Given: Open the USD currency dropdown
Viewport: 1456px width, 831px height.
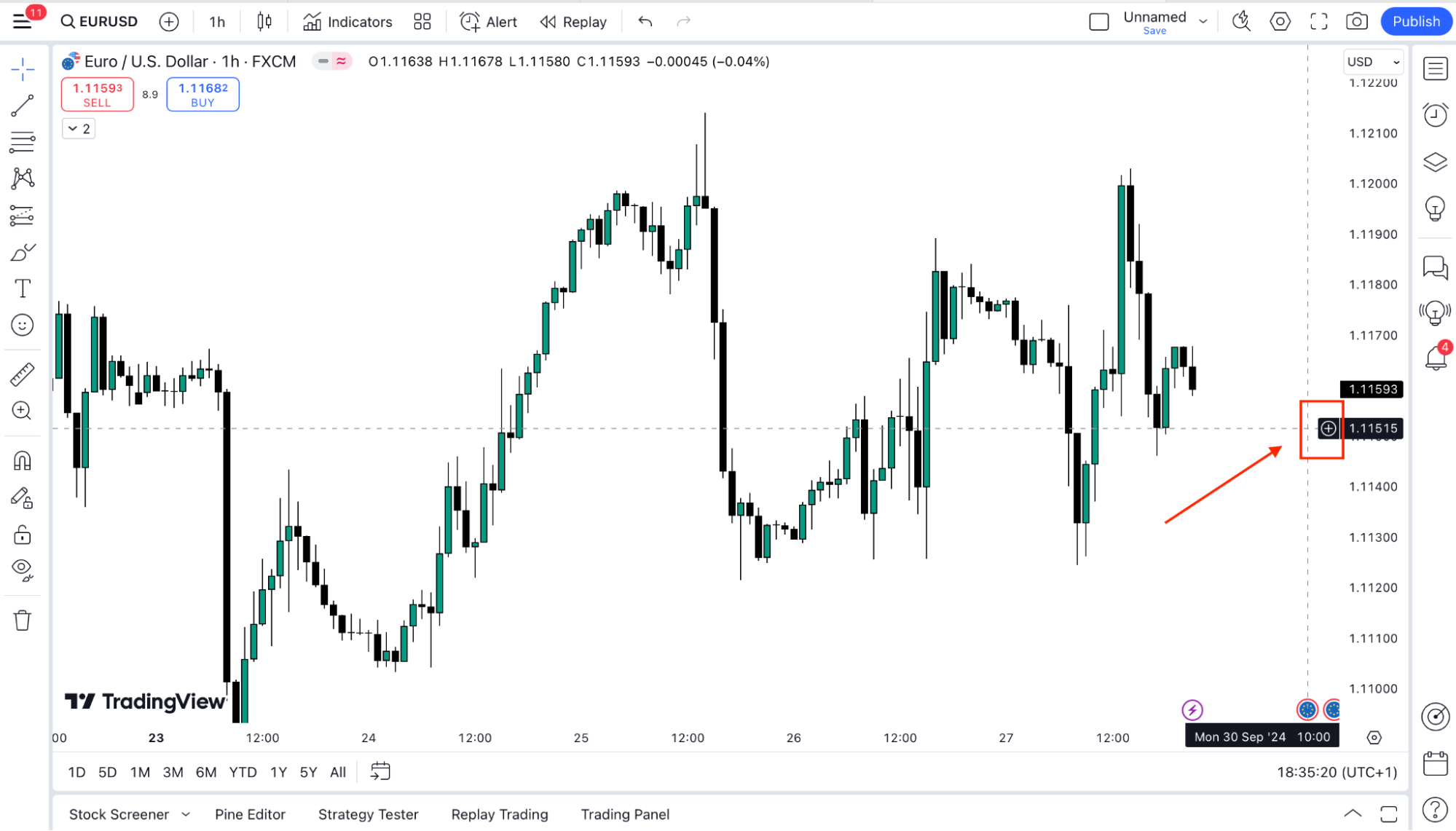Looking at the screenshot, I should pyautogui.click(x=1372, y=62).
